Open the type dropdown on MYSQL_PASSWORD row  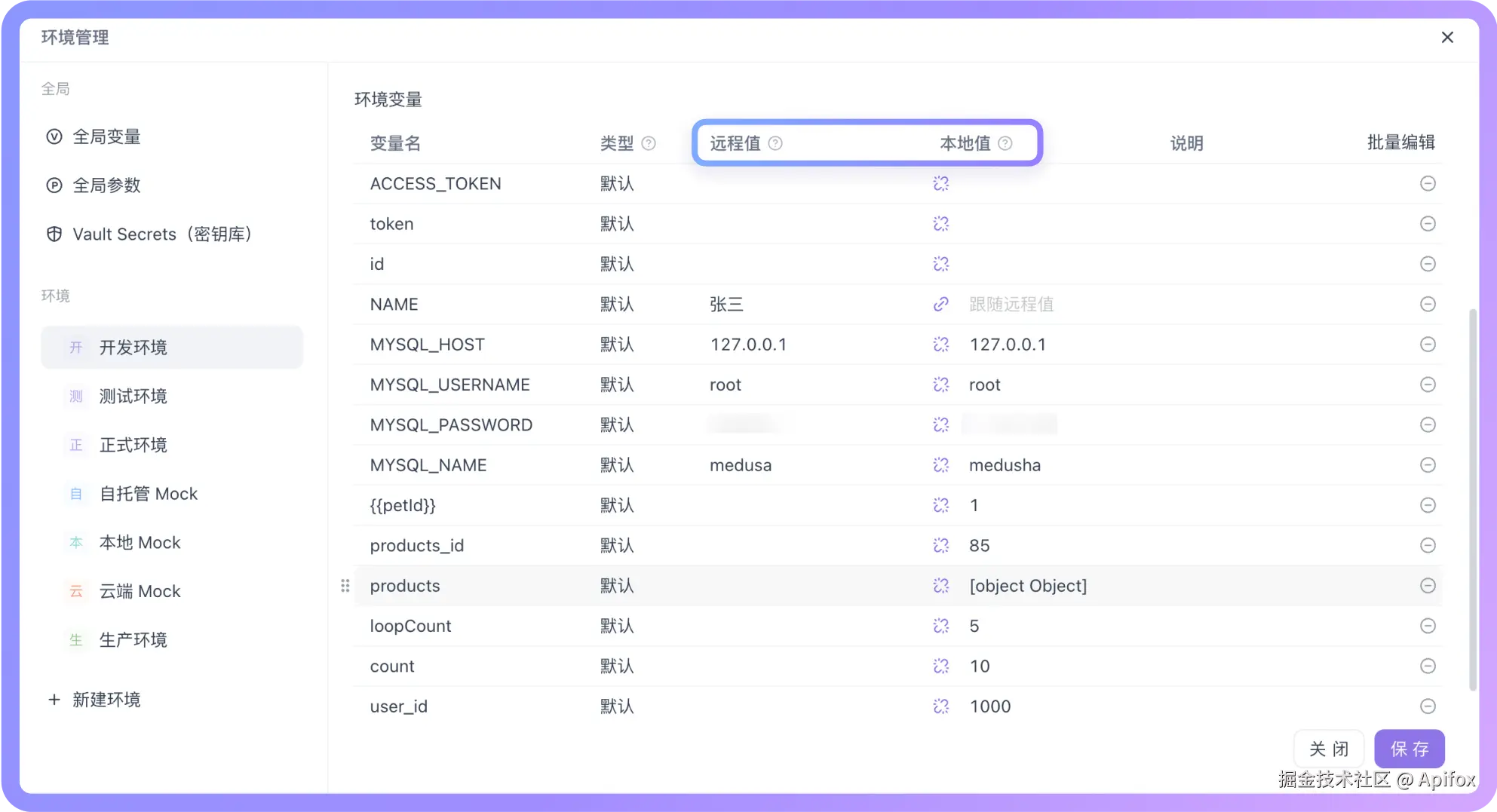617,424
